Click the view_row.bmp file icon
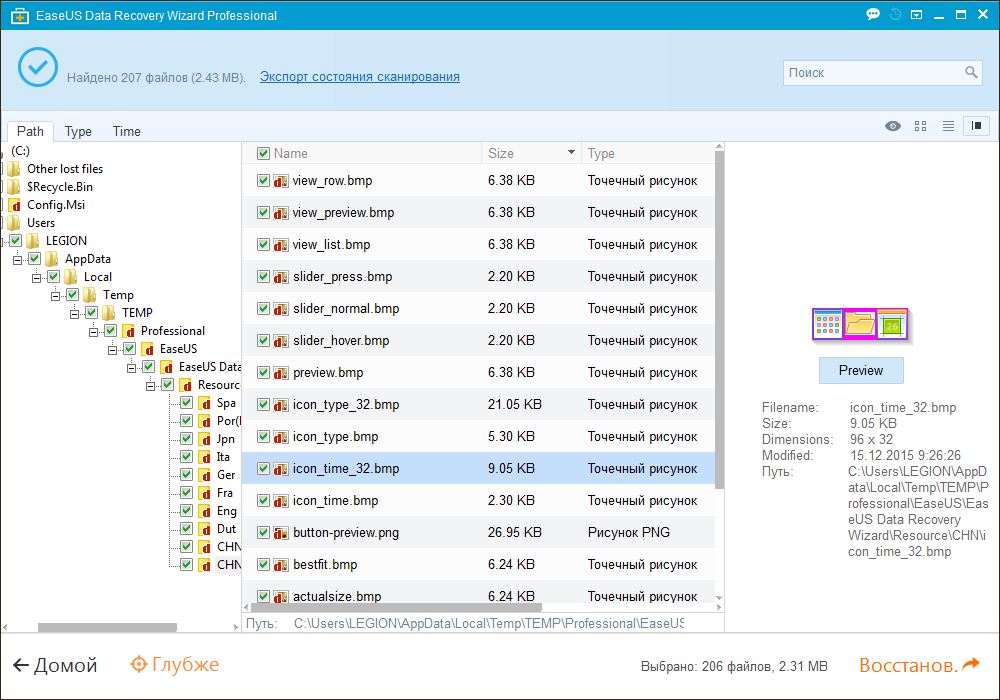 click(x=281, y=181)
